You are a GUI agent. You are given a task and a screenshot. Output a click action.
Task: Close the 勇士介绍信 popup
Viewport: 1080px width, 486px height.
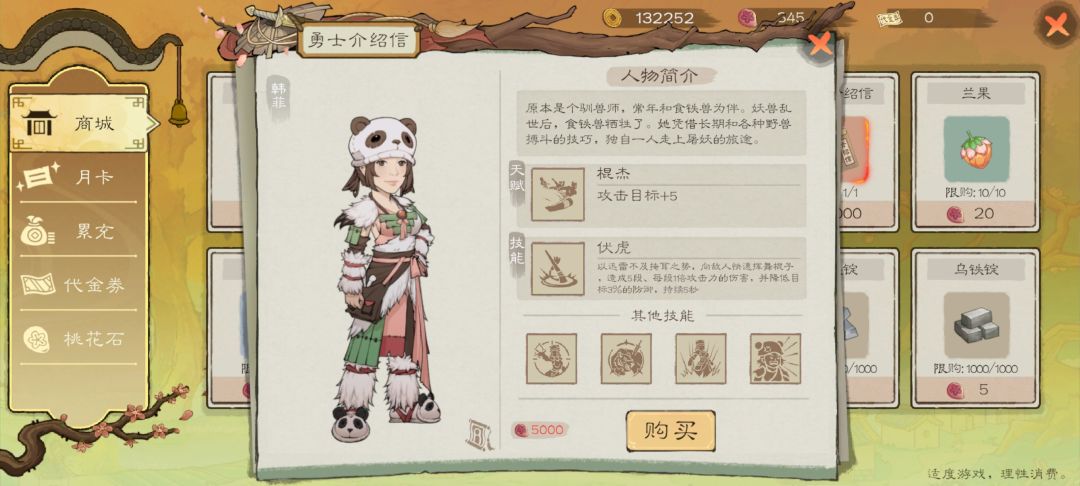click(x=820, y=45)
